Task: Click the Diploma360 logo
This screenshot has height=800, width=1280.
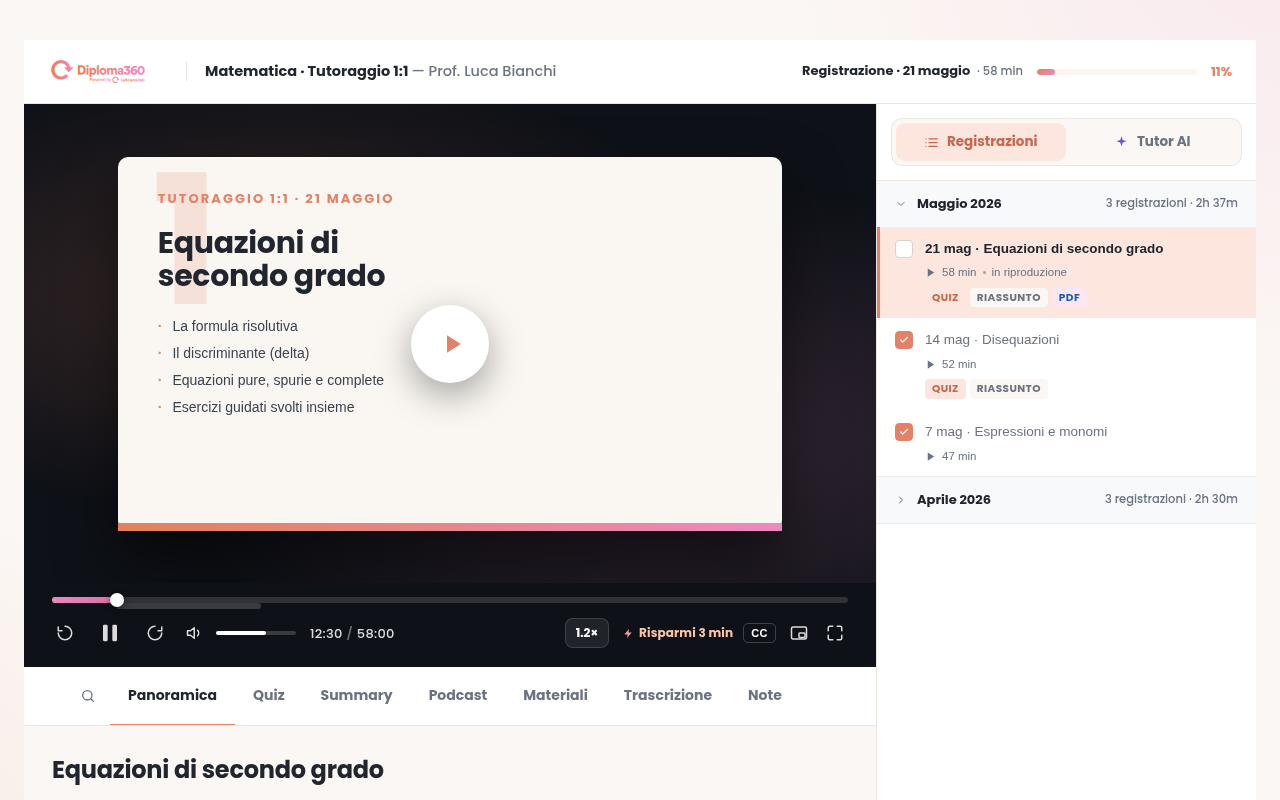Action: [98, 71]
